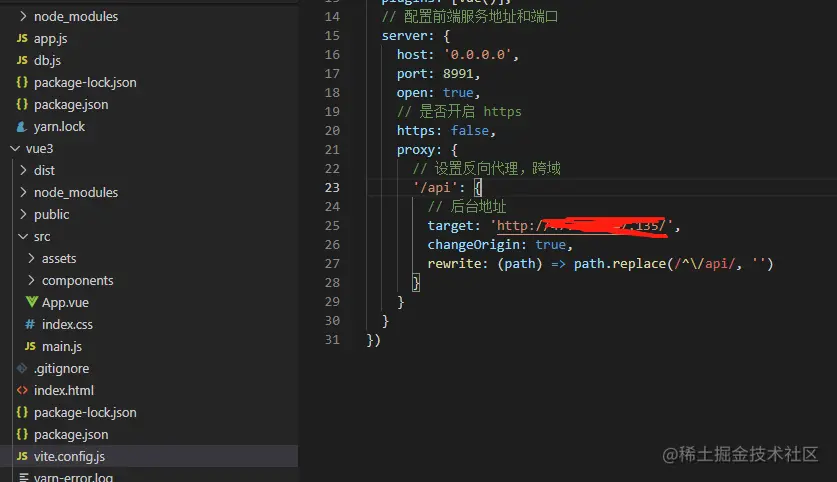The image size is (837, 482).
Task: Click the yarn.lock file icon
Action: 22,127
